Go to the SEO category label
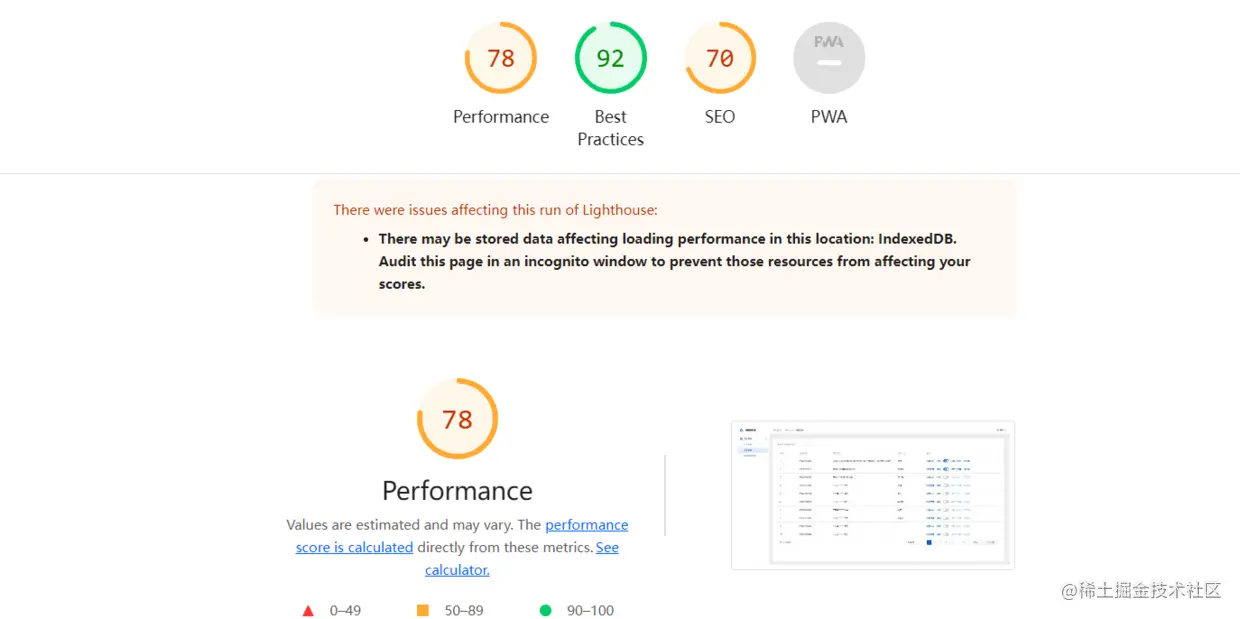 click(x=720, y=117)
